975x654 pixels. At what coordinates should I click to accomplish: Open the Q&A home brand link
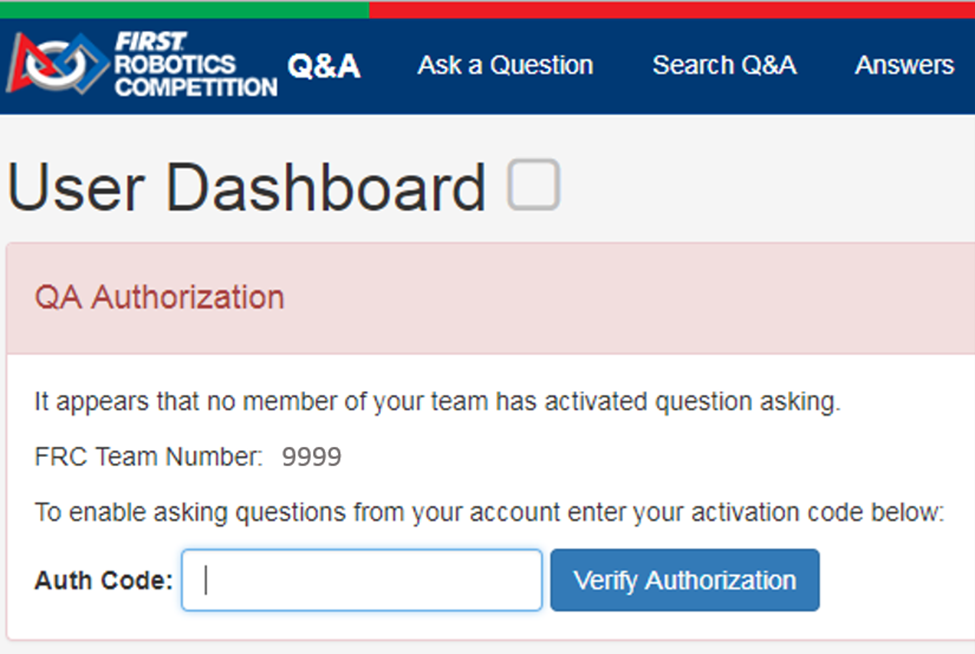[324, 66]
